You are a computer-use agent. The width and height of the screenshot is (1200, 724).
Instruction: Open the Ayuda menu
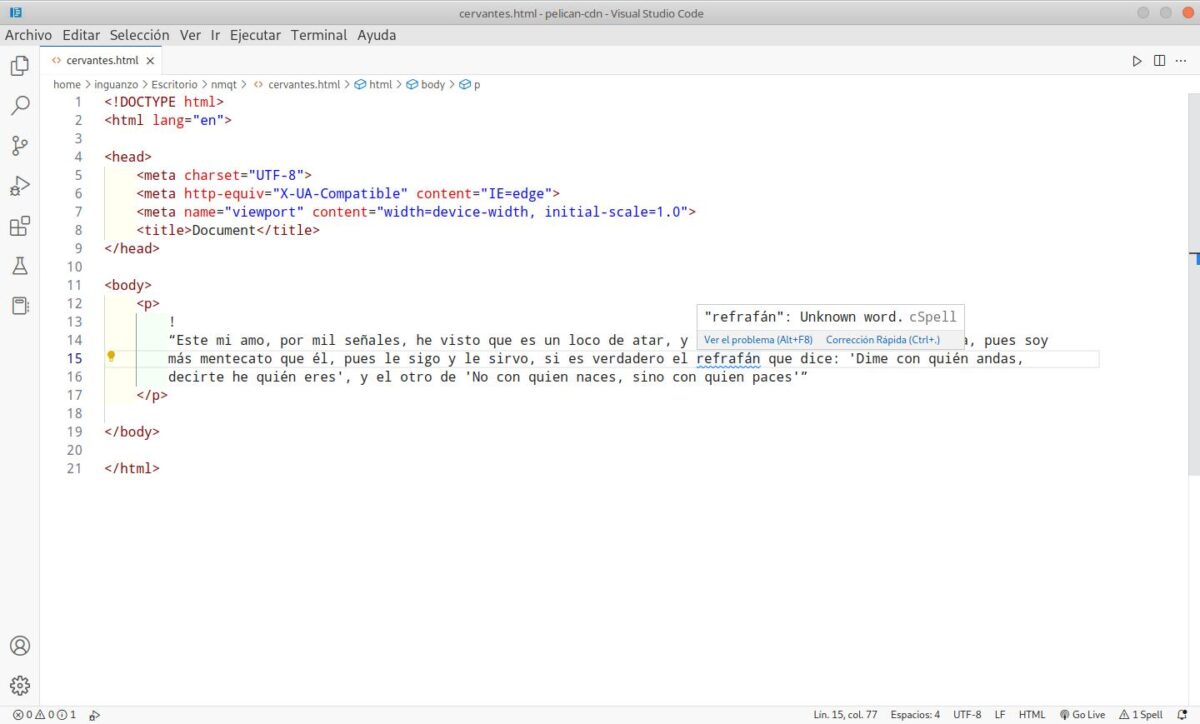coord(377,35)
